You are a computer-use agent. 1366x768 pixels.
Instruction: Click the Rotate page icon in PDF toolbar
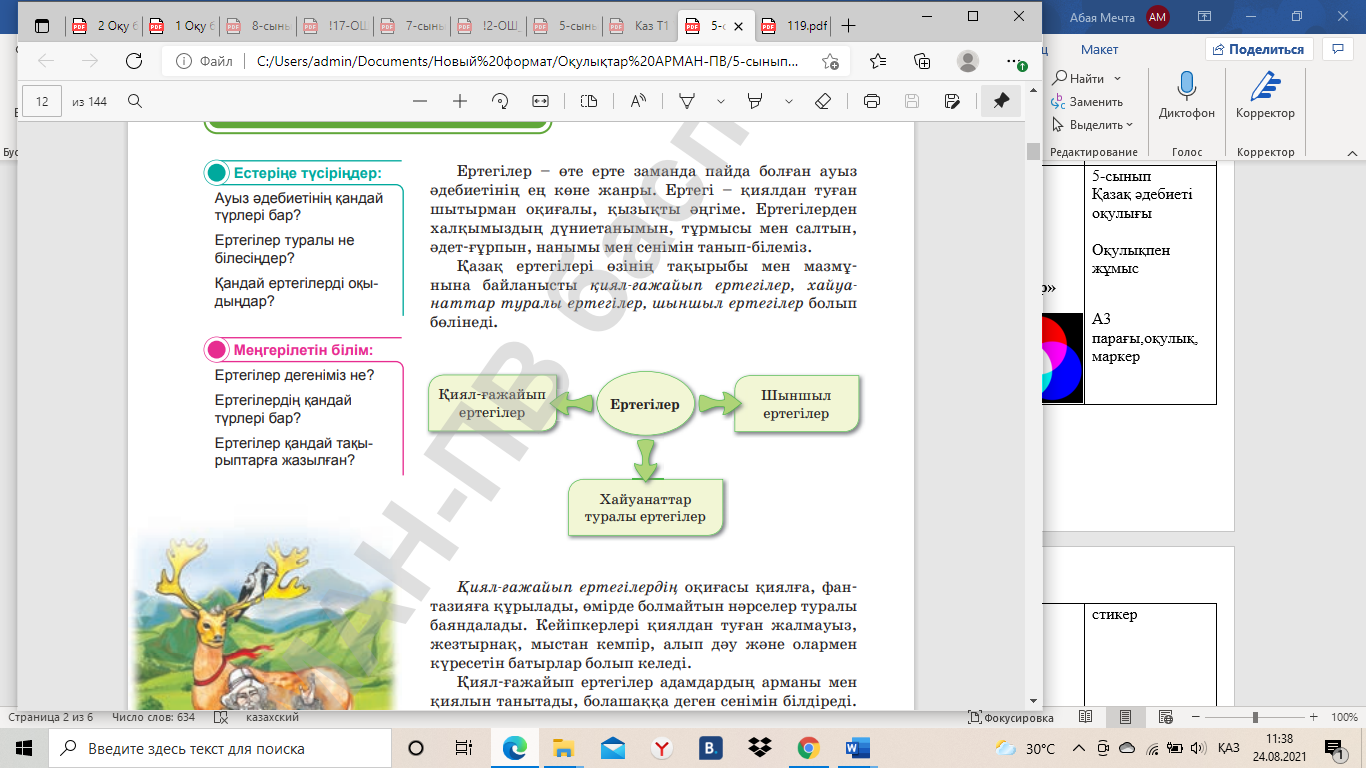click(x=500, y=101)
